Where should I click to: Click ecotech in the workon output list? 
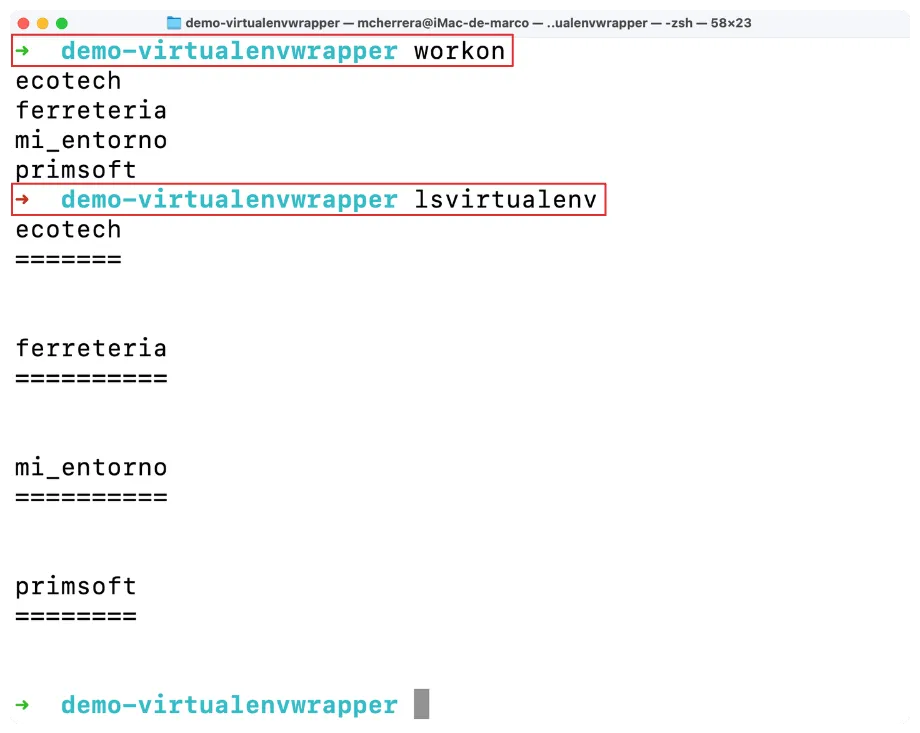(x=68, y=81)
